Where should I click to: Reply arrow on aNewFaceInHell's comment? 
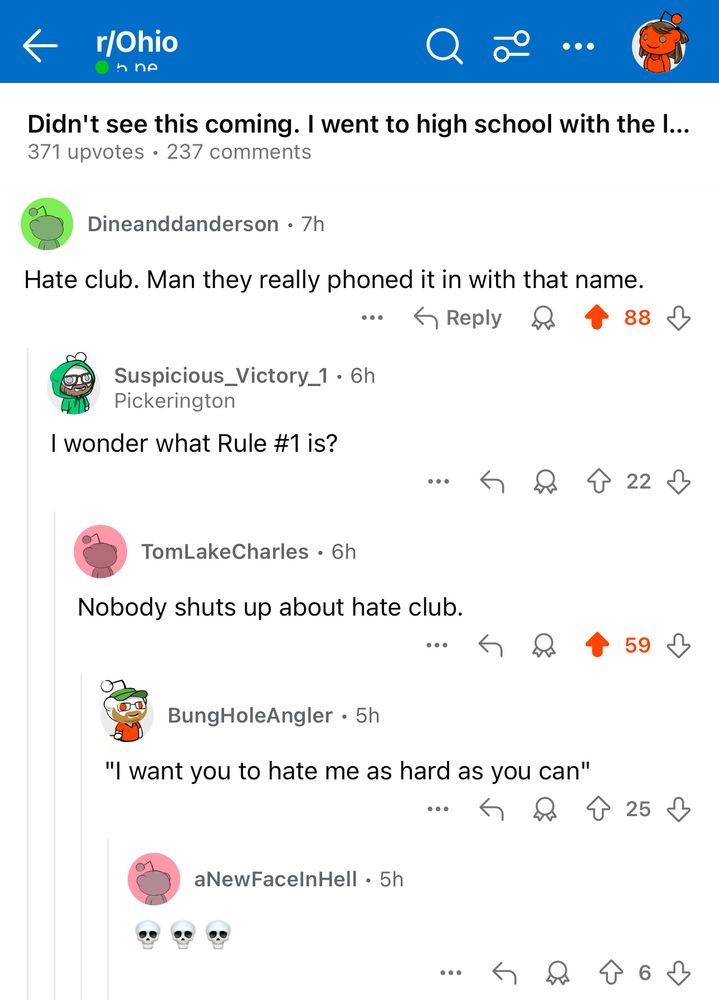click(505, 973)
